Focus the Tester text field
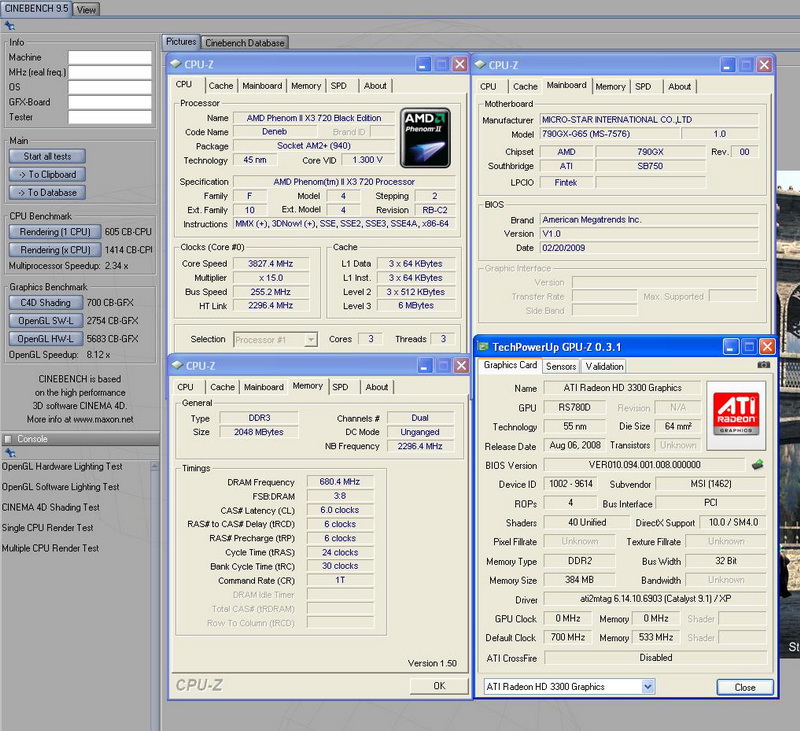800x731 pixels. [109, 117]
